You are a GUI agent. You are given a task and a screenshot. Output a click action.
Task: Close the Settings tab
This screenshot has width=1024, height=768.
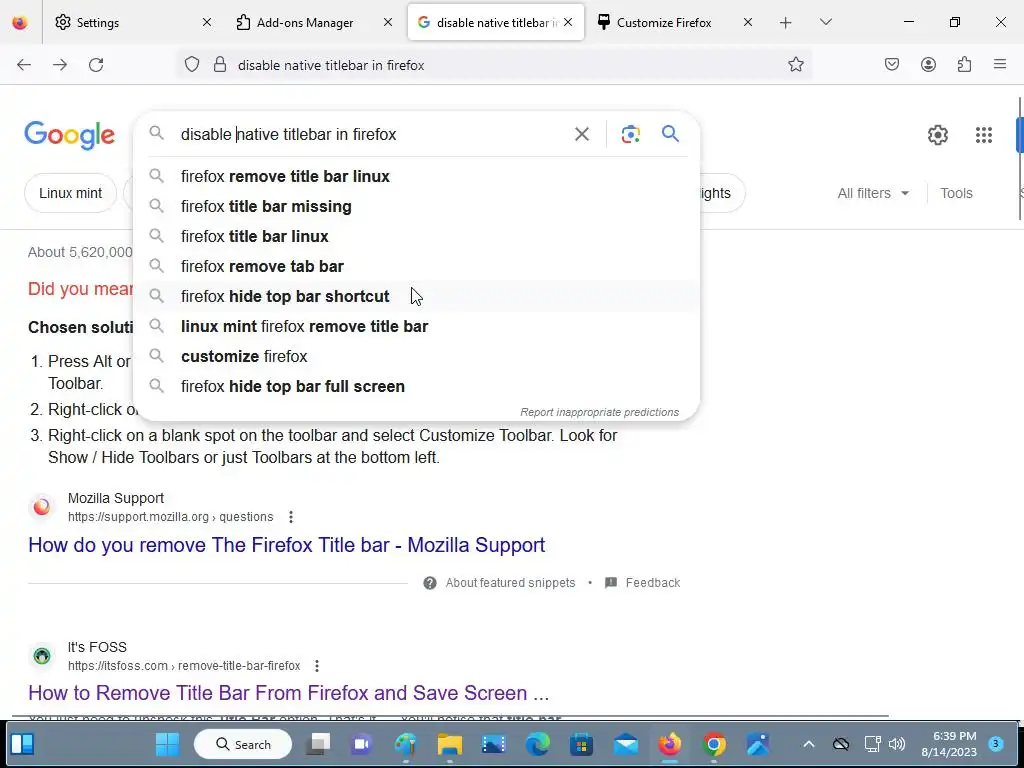tap(207, 23)
